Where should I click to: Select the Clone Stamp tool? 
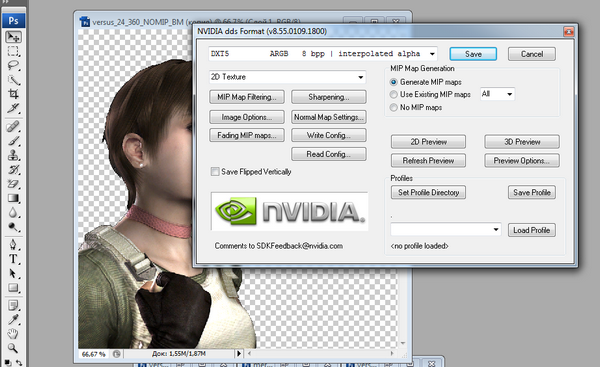tap(13, 155)
